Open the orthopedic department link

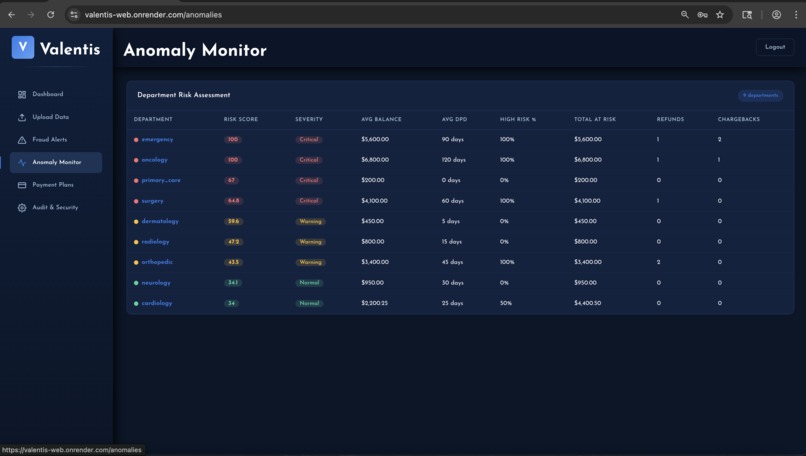point(157,262)
